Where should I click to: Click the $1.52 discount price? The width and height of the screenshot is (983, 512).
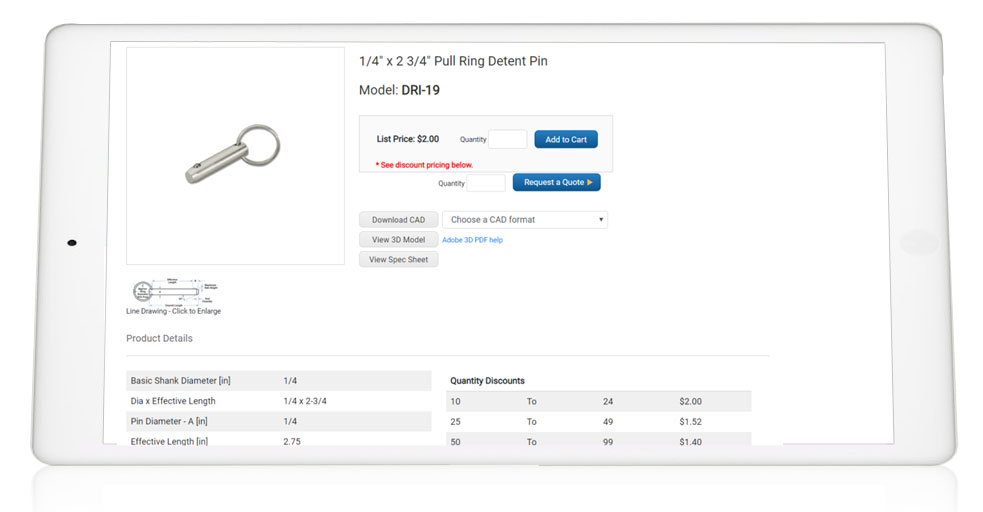click(x=690, y=422)
